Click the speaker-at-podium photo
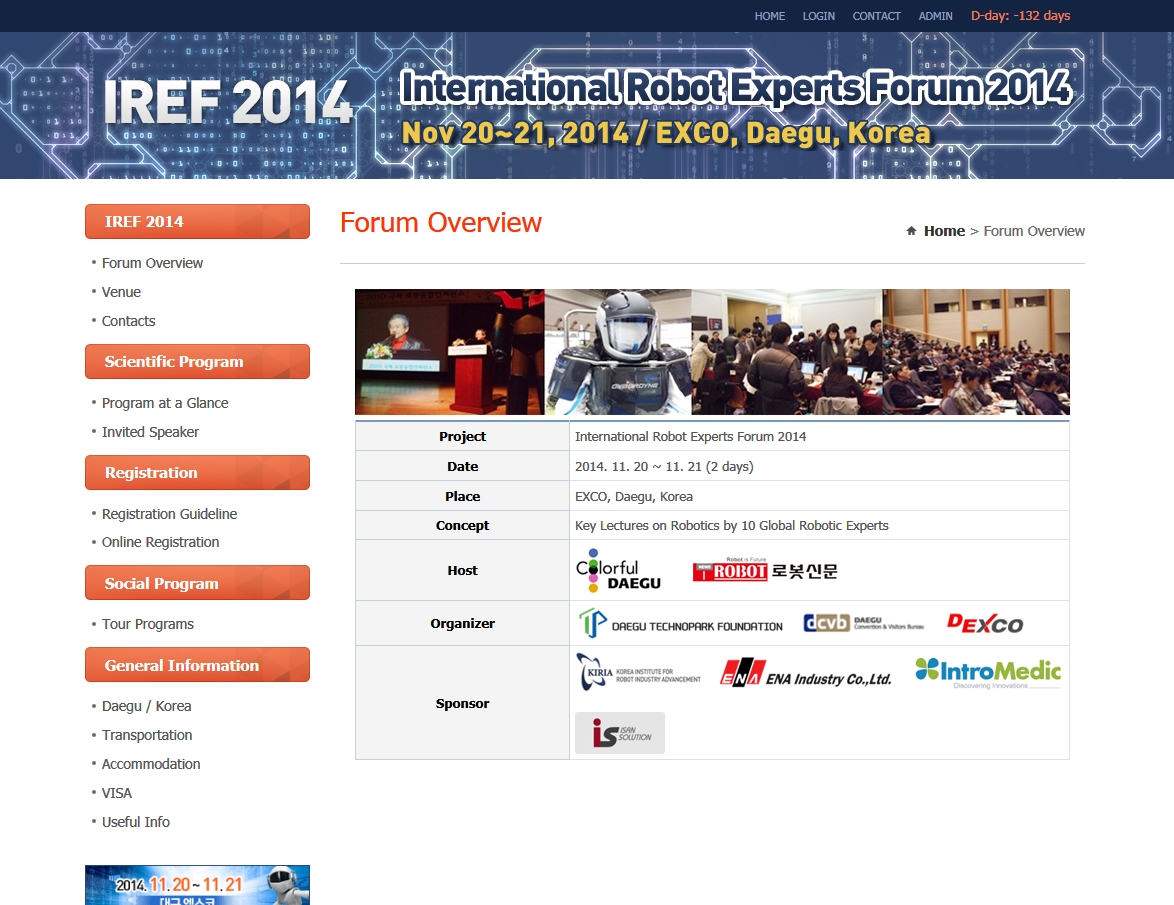The width and height of the screenshot is (1174, 905). pos(450,352)
